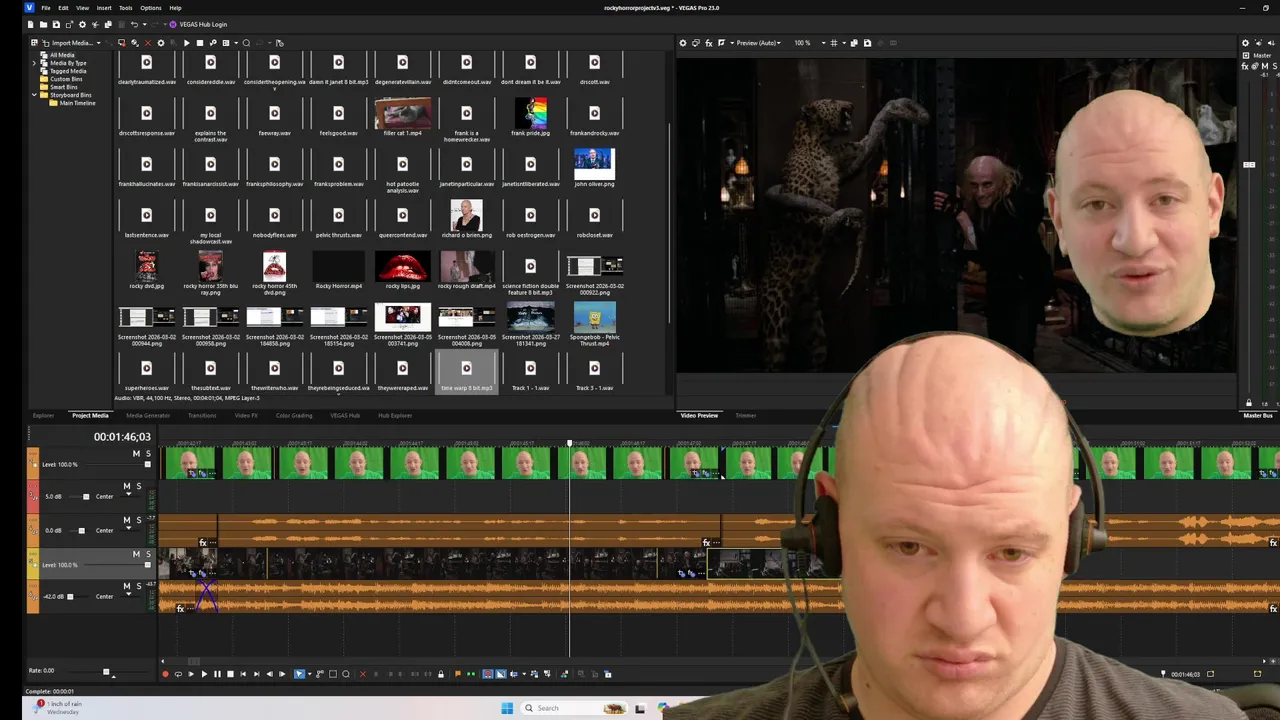Image resolution: width=1280 pixels, height=720 pixels.
Task: Expand the Media By Type tree node
Action: point(34,63)
